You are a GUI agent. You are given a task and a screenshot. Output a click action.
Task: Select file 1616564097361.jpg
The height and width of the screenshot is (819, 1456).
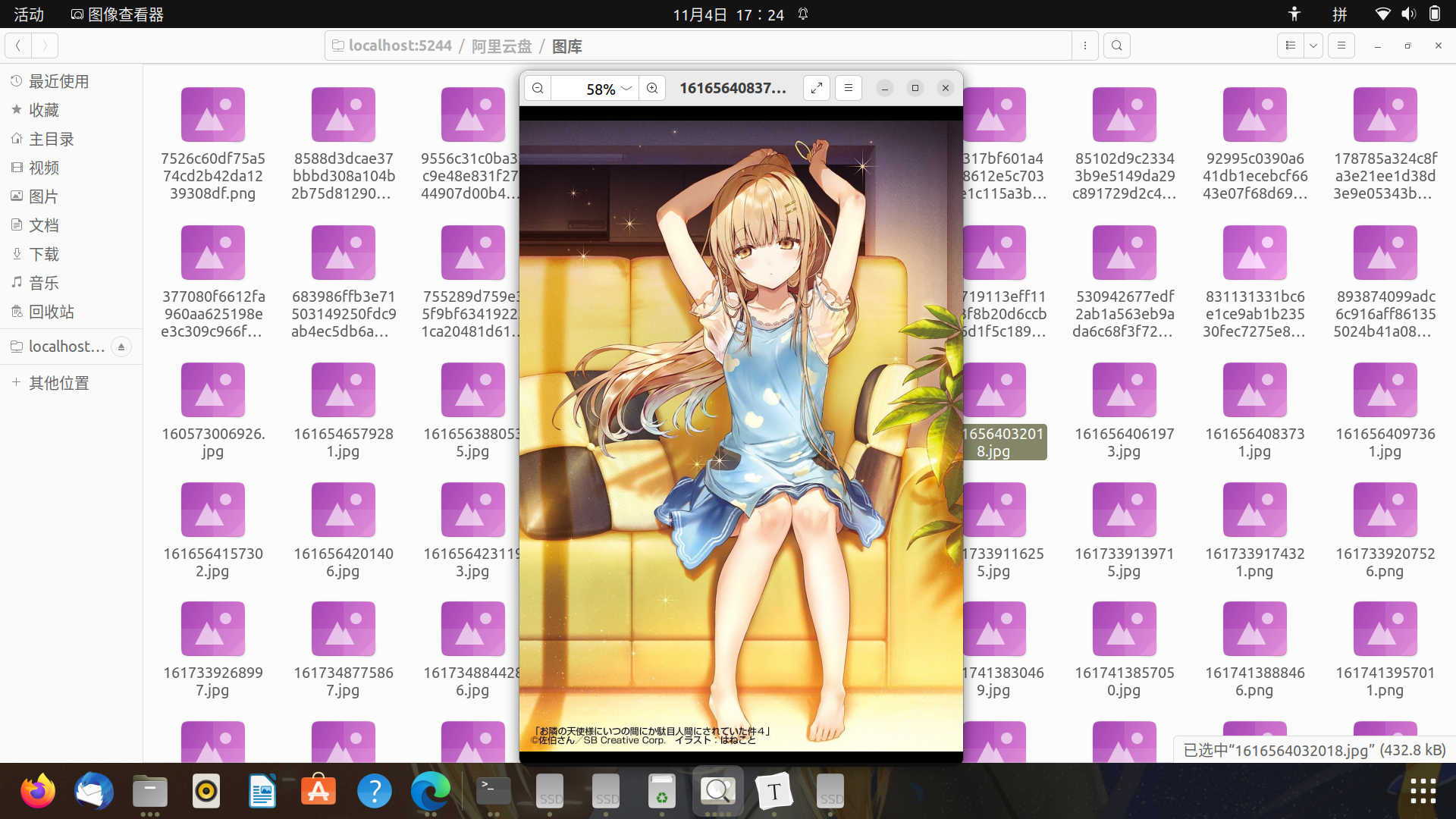coord(1385,411)
